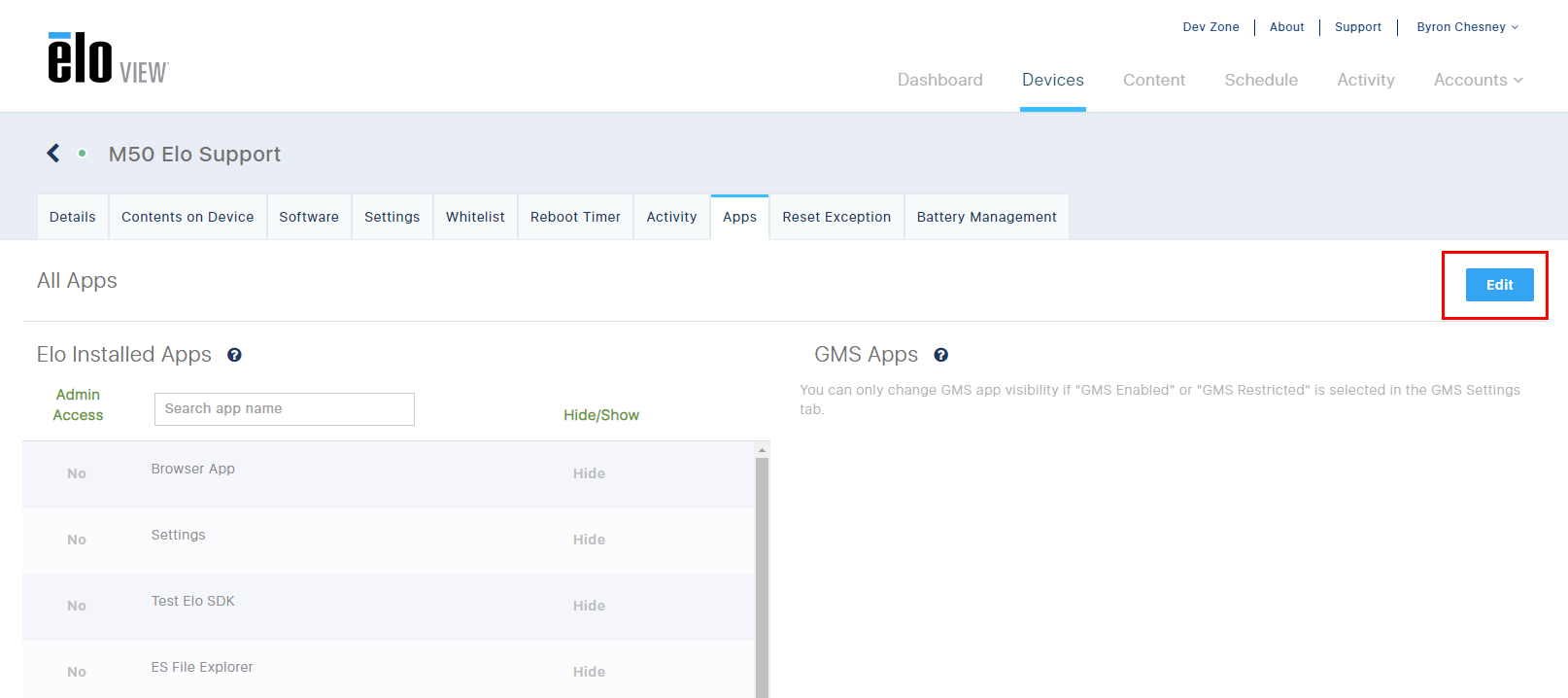The height and width of the screenshot is (698, 1568).
Task: Click the Elo Installed Apps heading
Action: click(x=124, y=355)
